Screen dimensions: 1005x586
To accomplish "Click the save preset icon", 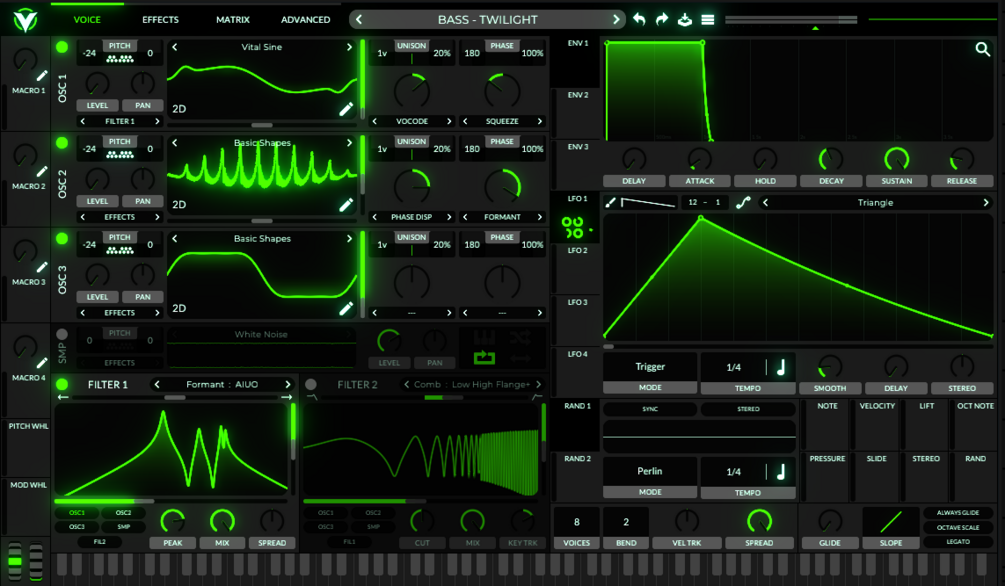I will click(685, 19).
